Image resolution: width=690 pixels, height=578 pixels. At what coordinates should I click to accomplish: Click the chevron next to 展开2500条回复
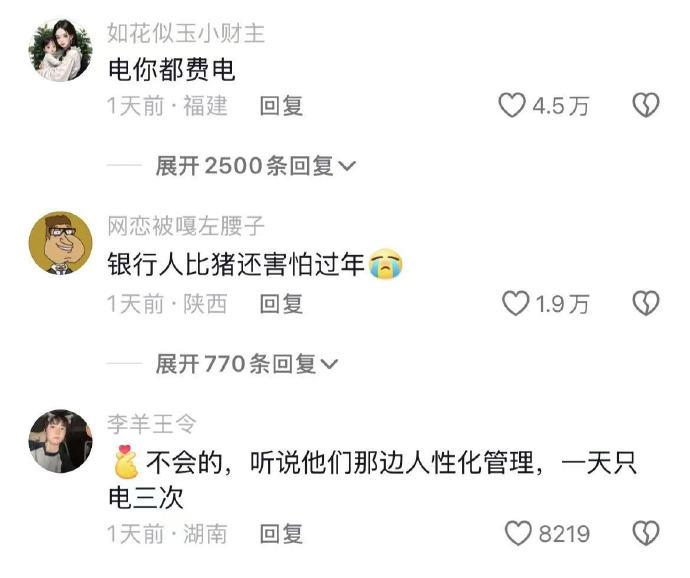pos(346,166)
